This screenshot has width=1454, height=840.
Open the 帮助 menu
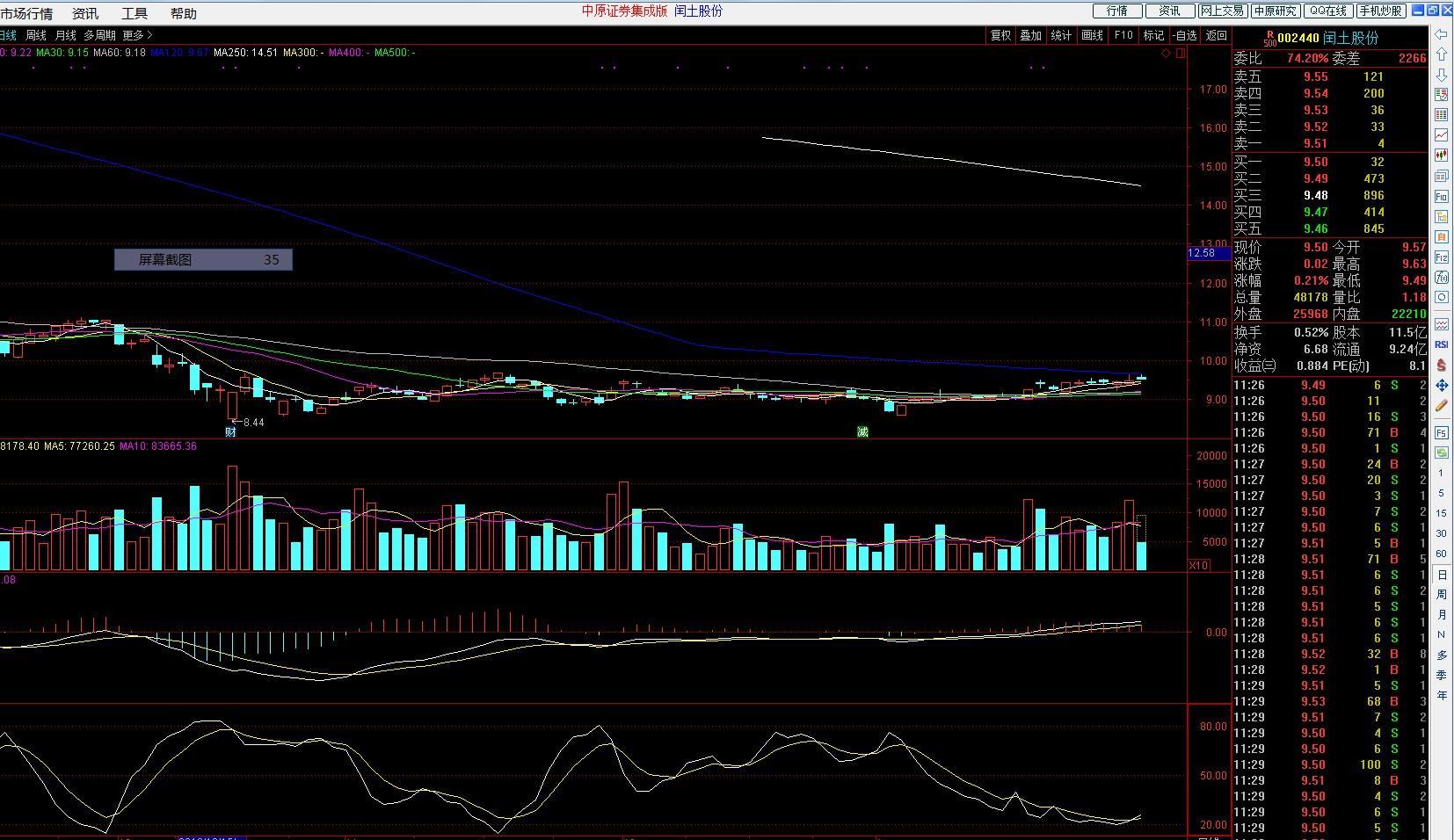184,13
